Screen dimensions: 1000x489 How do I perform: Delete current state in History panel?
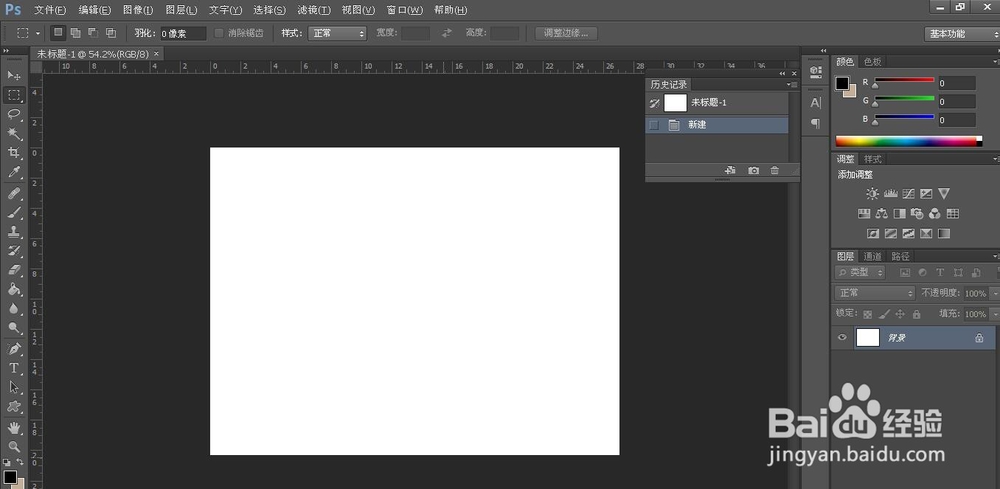(x=774, y=170)
